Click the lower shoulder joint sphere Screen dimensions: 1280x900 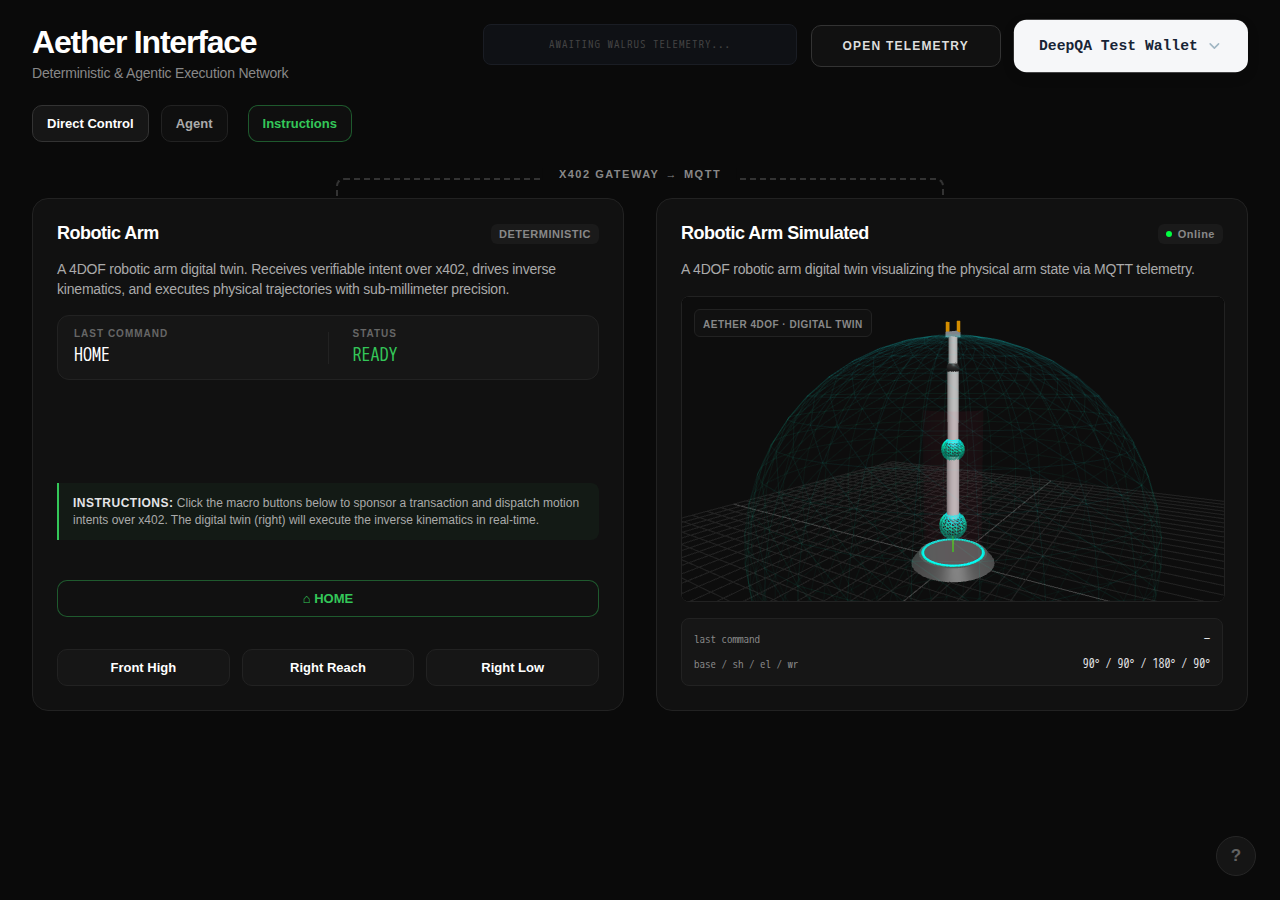(953, 524)
